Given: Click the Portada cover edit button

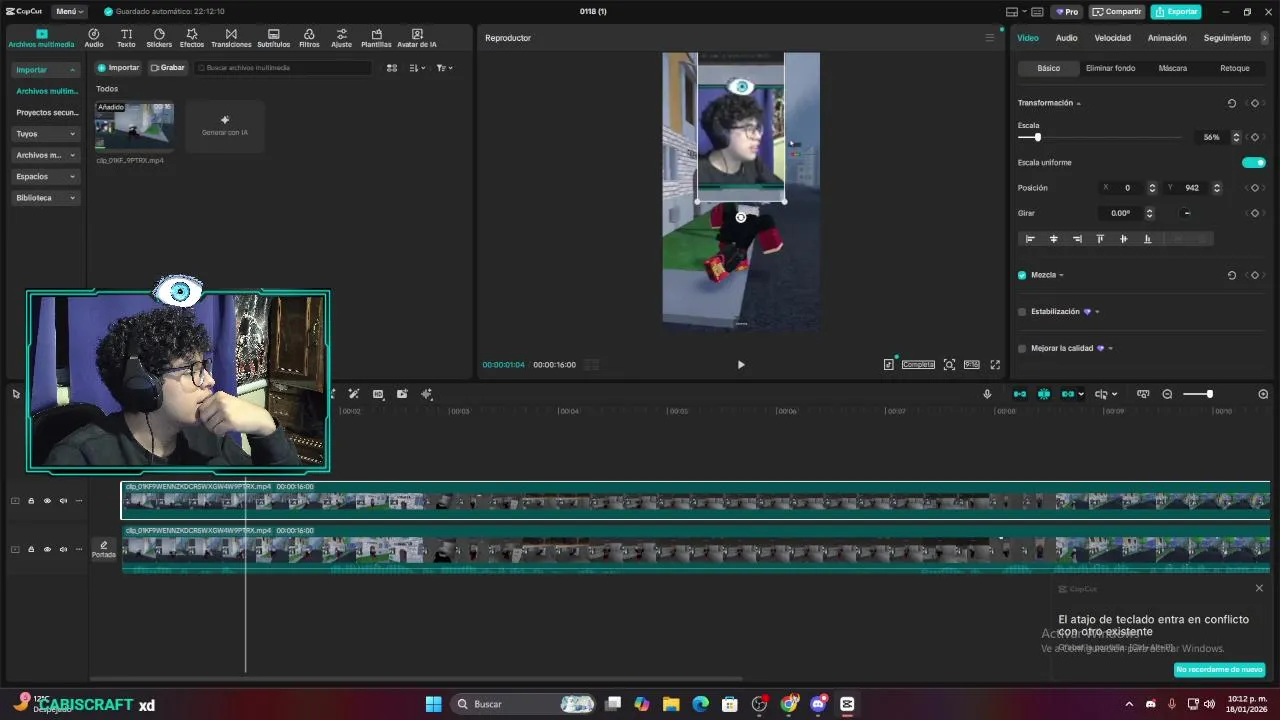Looking at the screenshot, I should point(104,549).
